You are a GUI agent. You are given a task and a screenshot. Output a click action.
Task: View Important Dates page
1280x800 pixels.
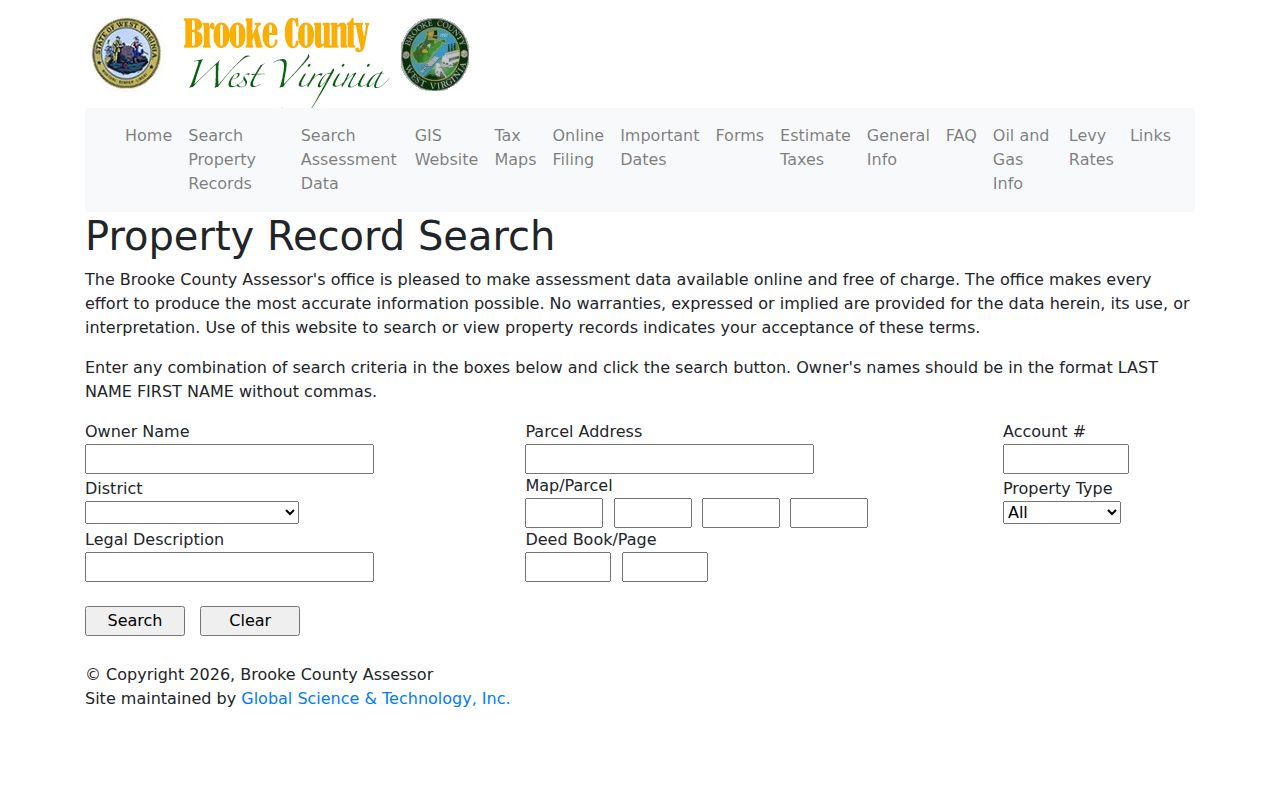click(x=660, y=147)
